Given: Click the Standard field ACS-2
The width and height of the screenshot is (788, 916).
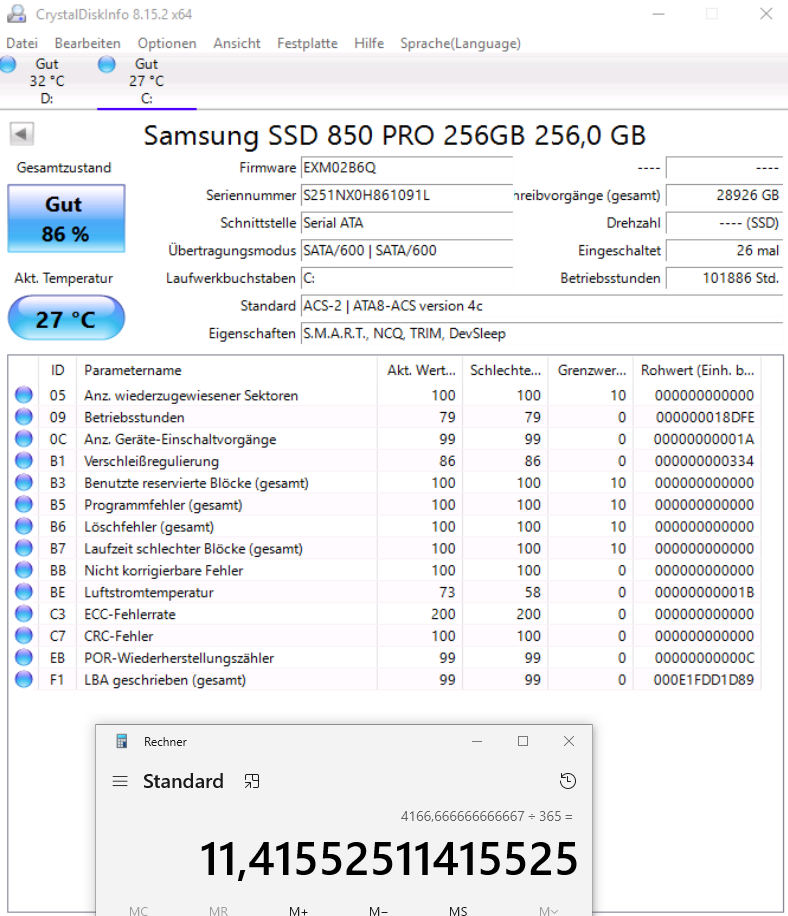Looking at the screenshot, I should click(541, 306).
